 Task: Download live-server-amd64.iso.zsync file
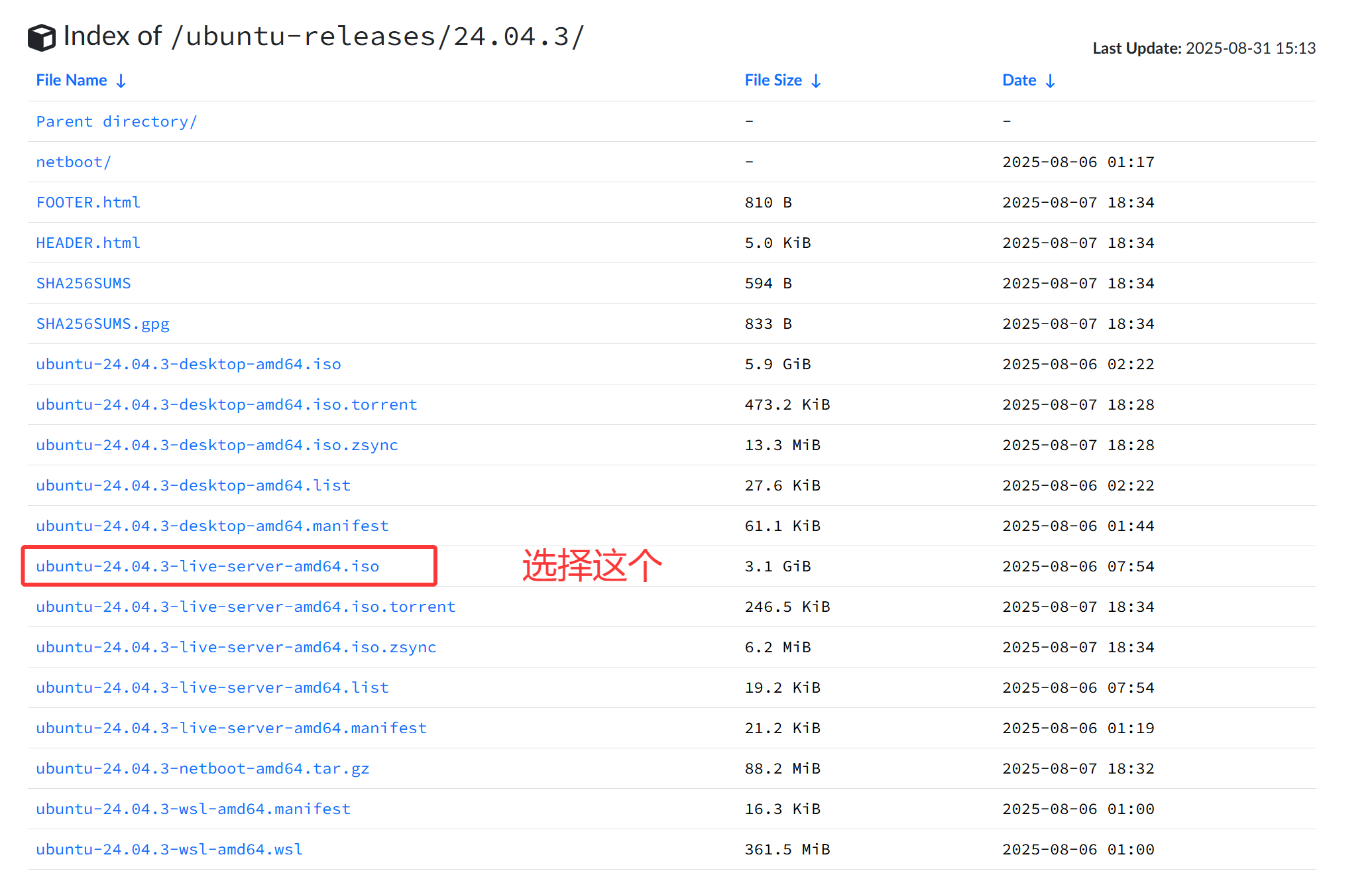coord(236,647)
